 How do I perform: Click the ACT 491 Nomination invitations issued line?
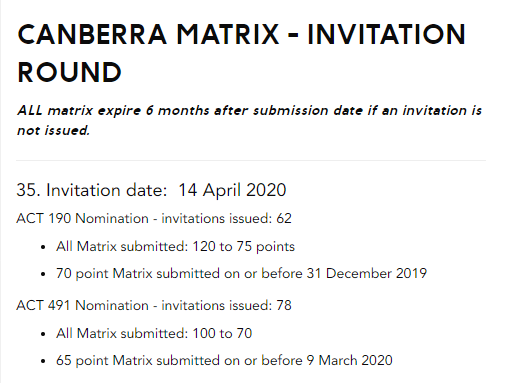(x=154, y=305)
